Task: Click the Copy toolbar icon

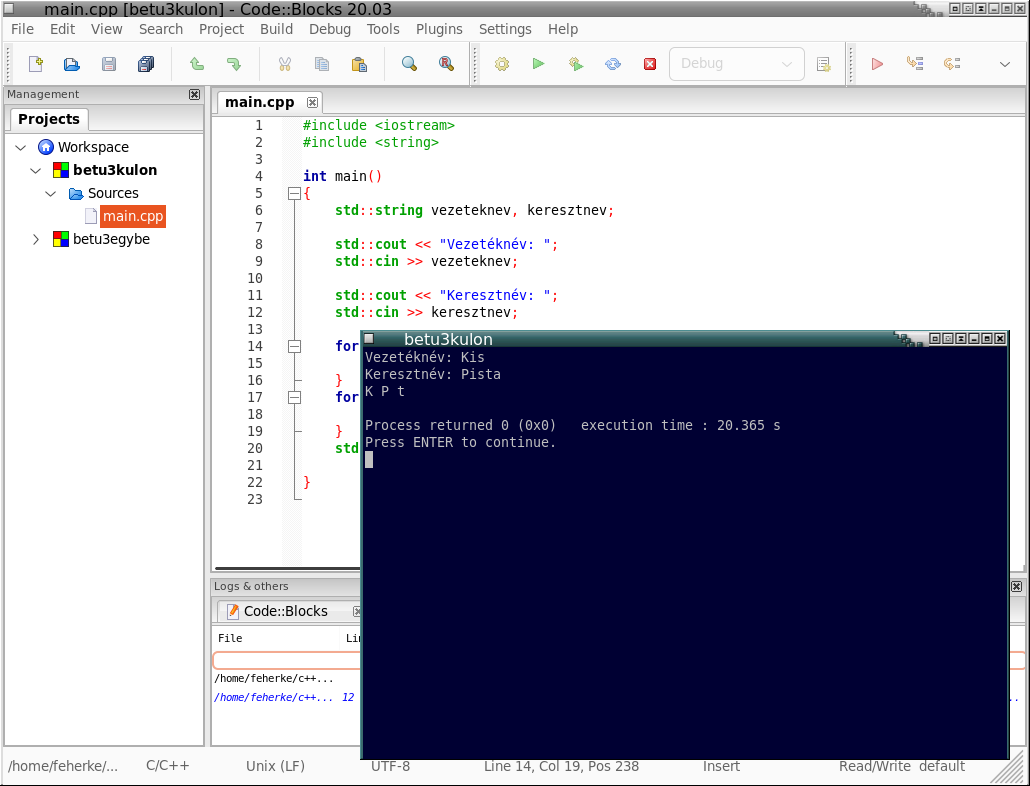Action: coord(321,64)
